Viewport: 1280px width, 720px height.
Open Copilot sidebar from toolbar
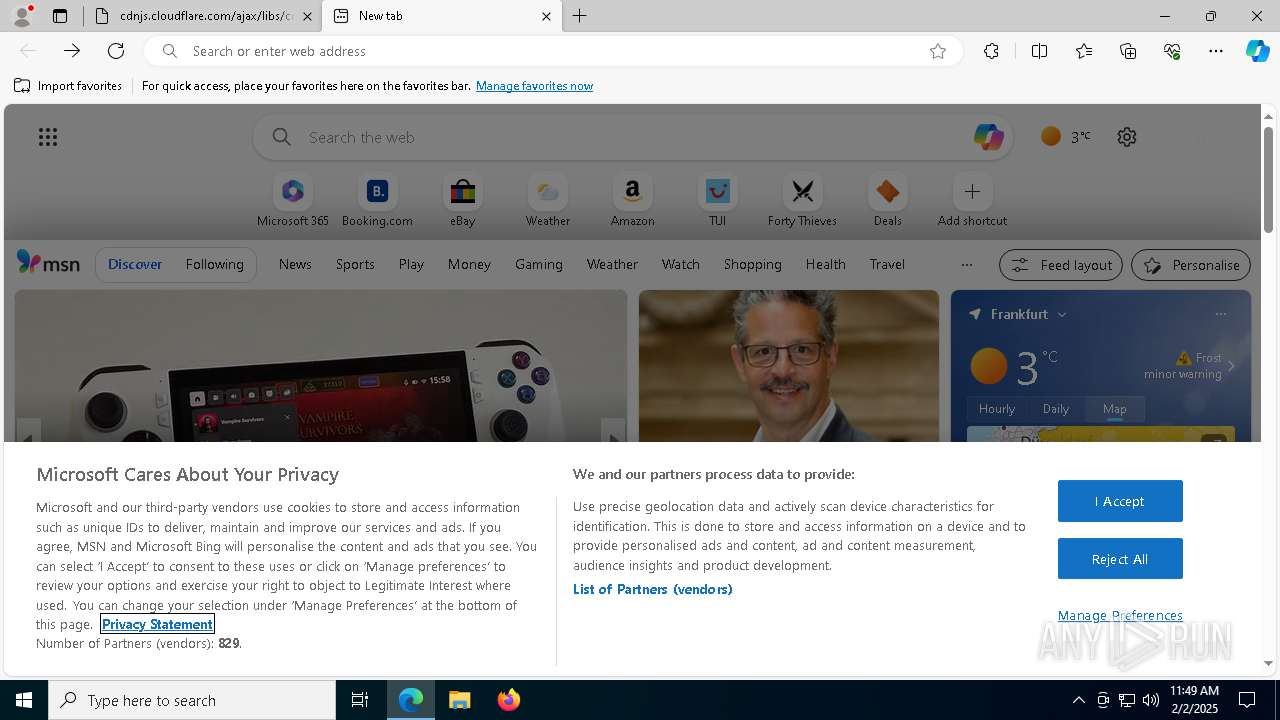coord(1257,51)
